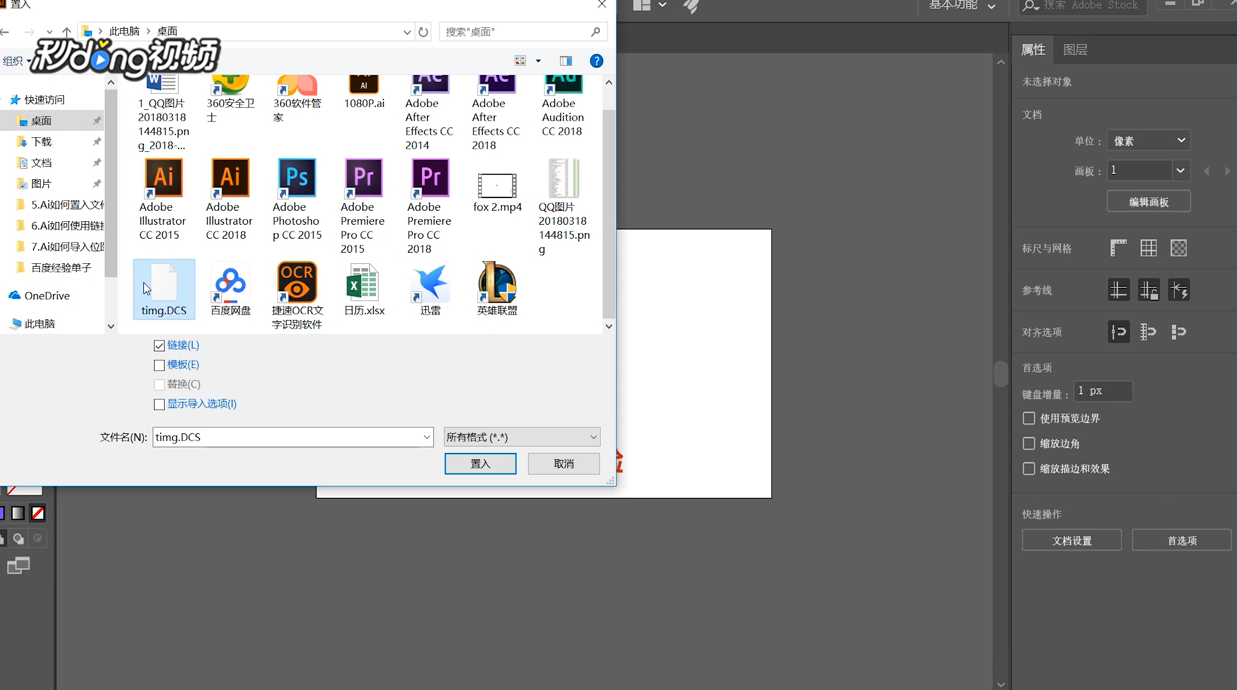Click the 搜索"桌面" search box

tap(522, 32)
